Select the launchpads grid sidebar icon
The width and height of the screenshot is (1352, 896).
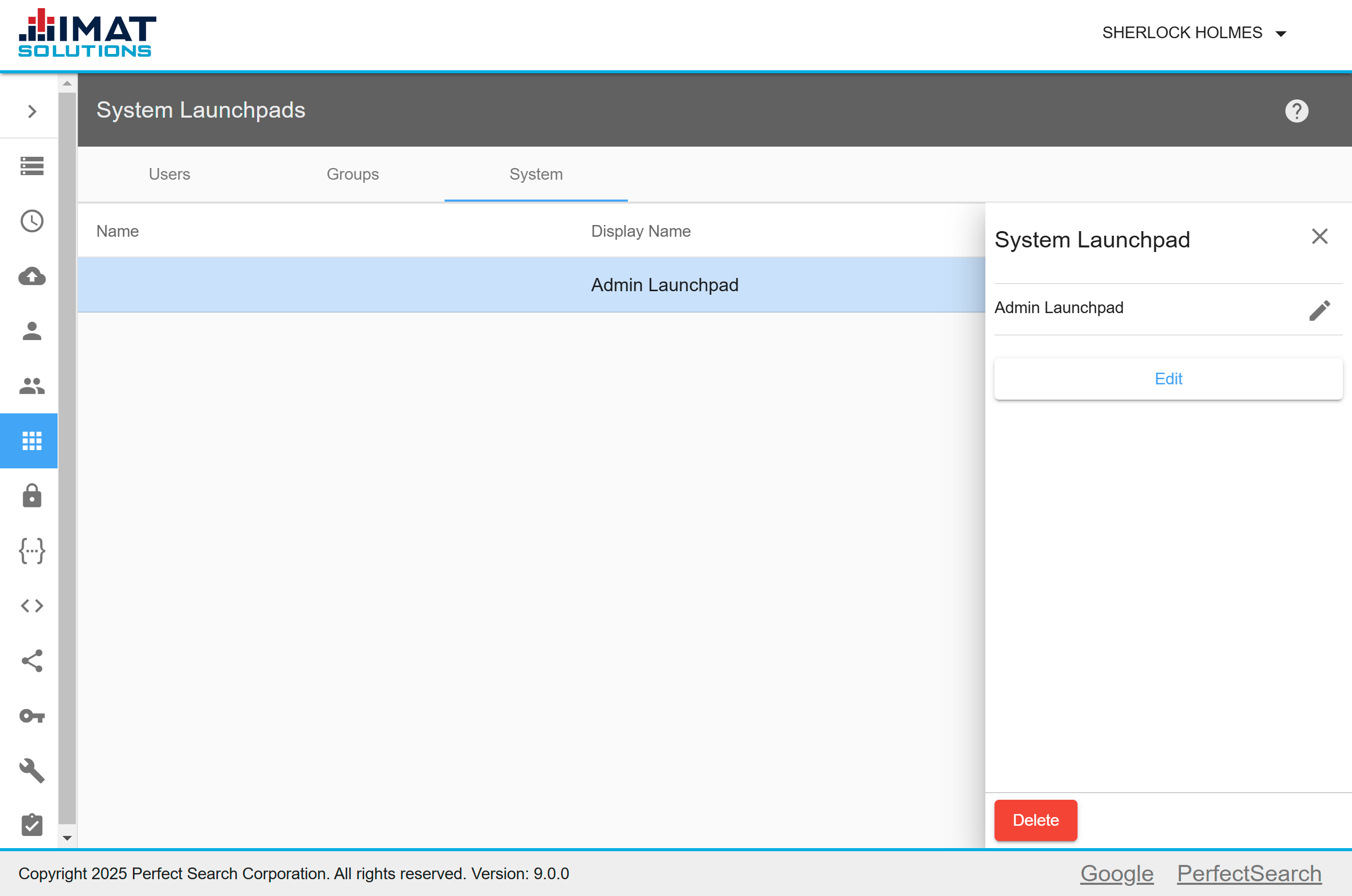coord(29,440)
